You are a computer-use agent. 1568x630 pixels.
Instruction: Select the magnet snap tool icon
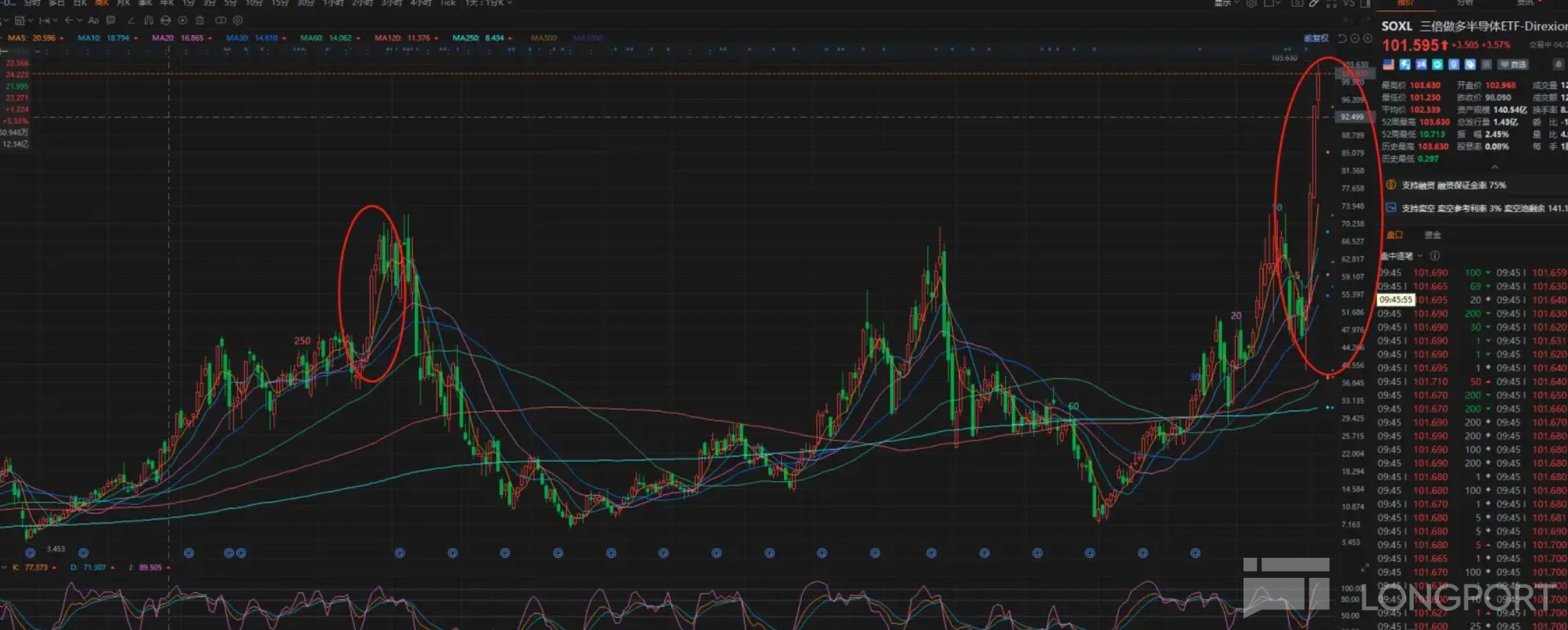click(148, 21)
